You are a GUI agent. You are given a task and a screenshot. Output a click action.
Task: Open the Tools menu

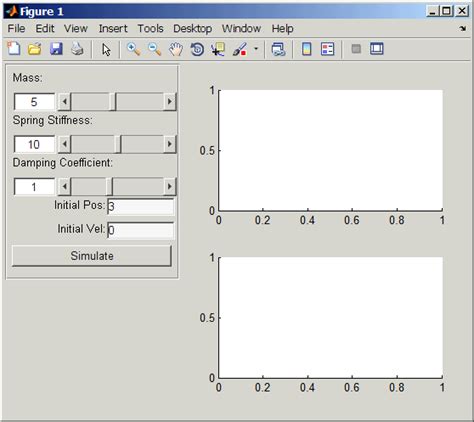(150, 29)
